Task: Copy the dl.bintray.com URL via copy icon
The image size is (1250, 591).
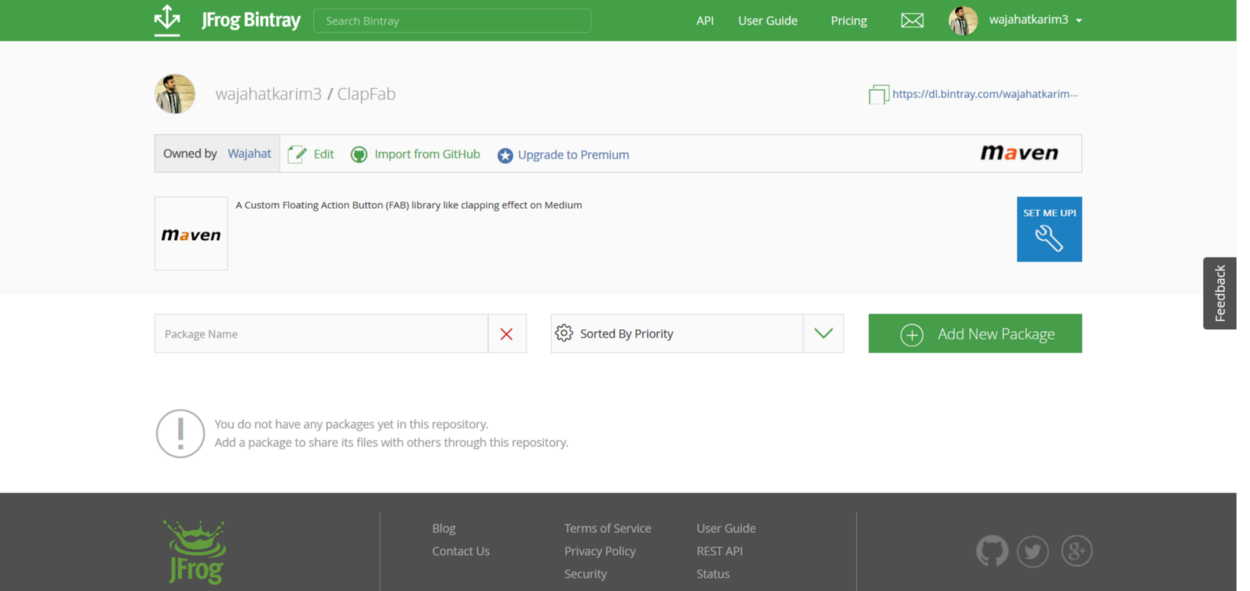Action: (x=878, y=94)
